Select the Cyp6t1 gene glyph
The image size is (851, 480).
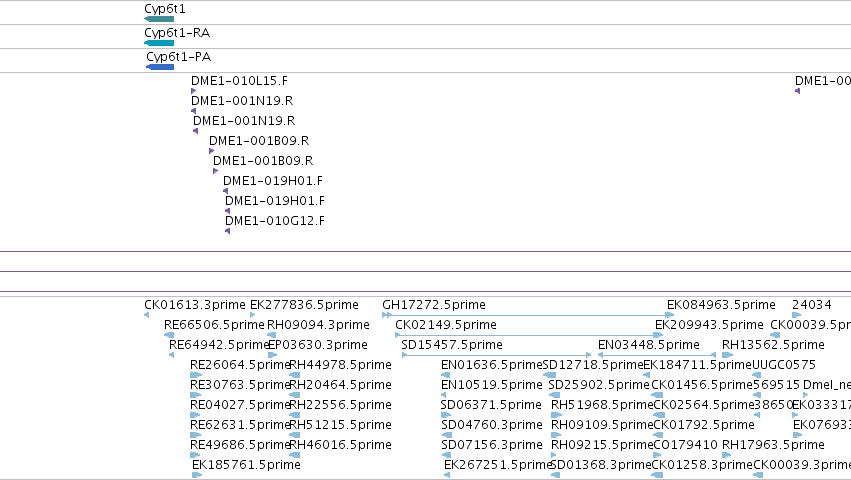[159, 19]
